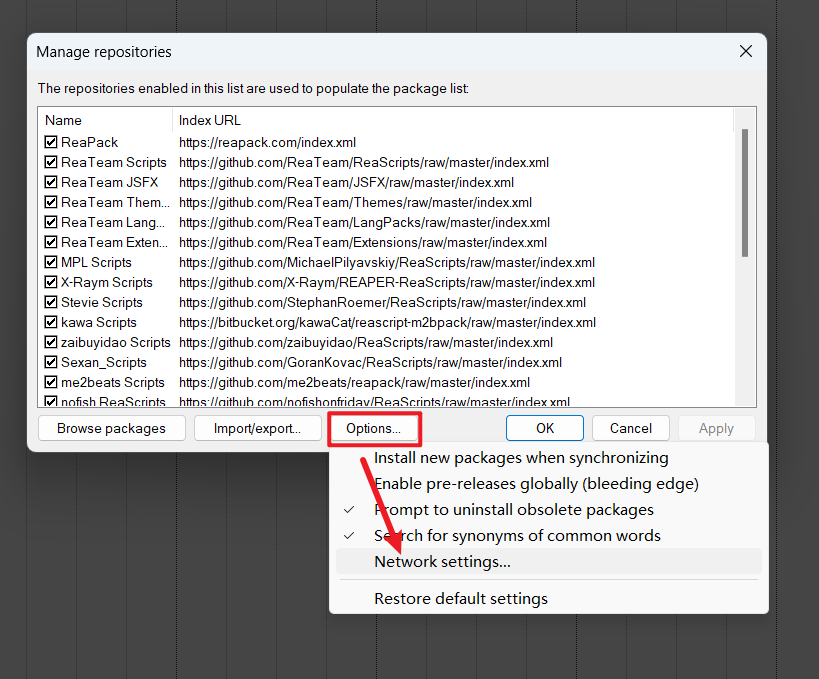This screenshot has height=679, width=819.
Task: Toggle the ReaTeam Extensions checkbox
Action: click(51, 242)
